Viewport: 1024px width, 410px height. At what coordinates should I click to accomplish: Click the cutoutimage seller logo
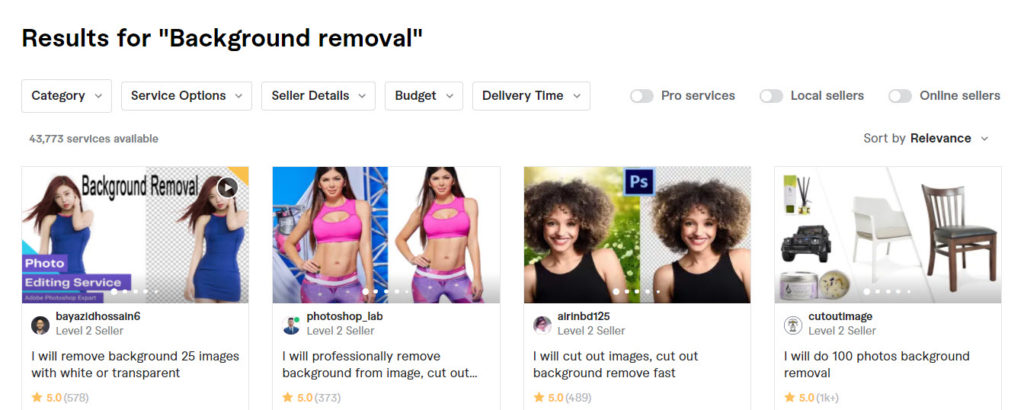point(793,324)
